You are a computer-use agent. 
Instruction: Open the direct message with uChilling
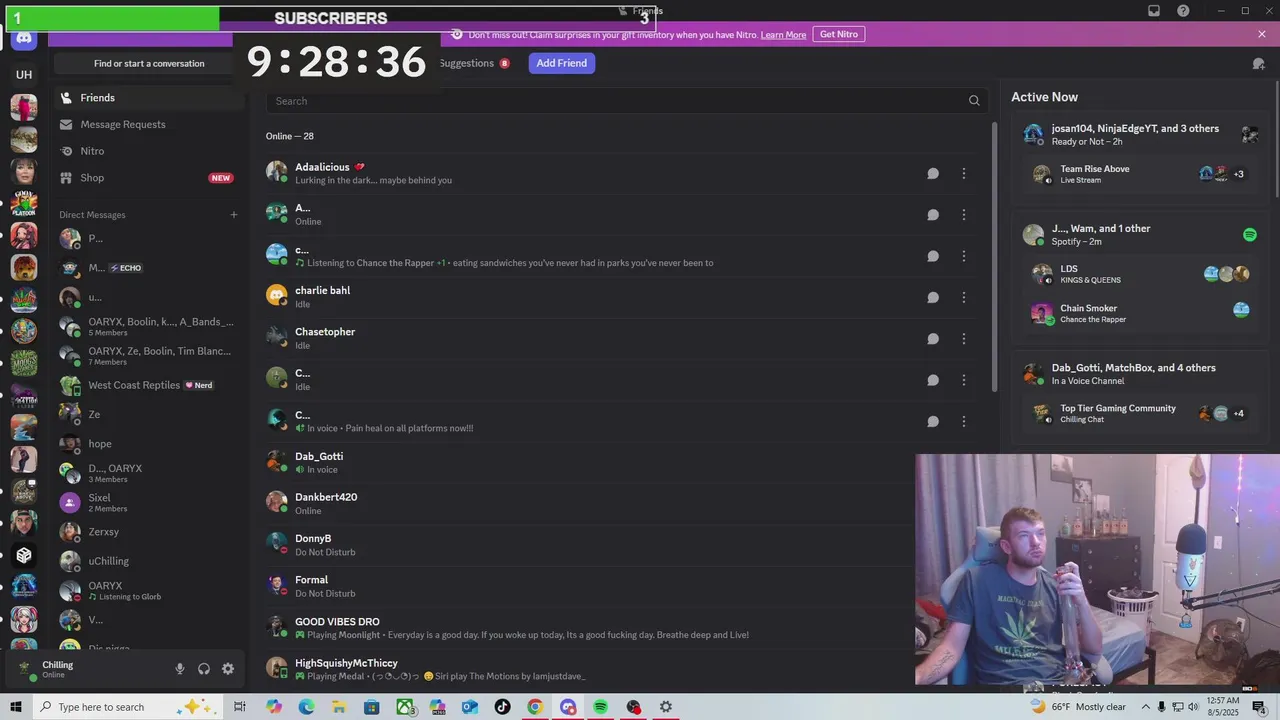pos(149,561)
